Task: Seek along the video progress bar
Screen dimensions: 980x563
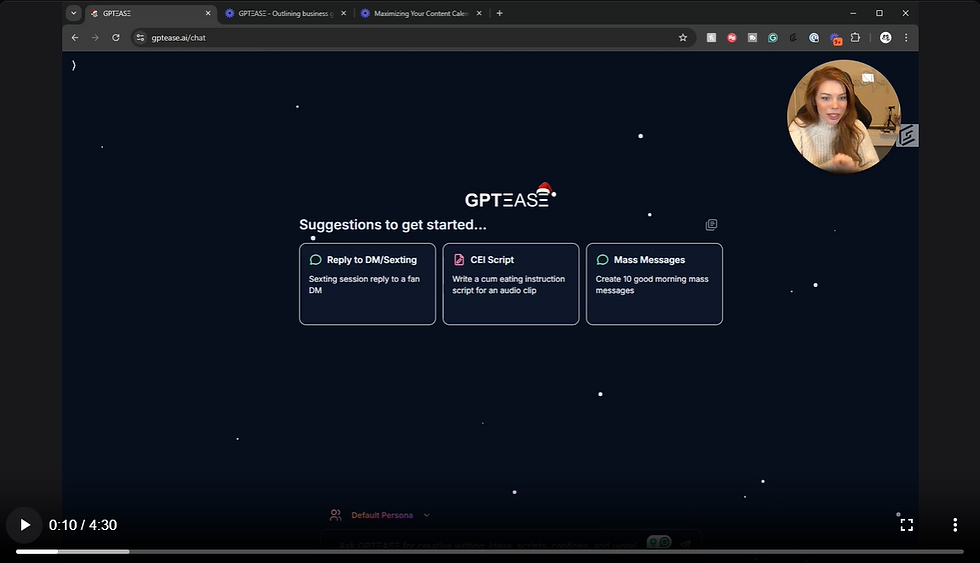Action: pyautogui.click(x=489, y=552)
